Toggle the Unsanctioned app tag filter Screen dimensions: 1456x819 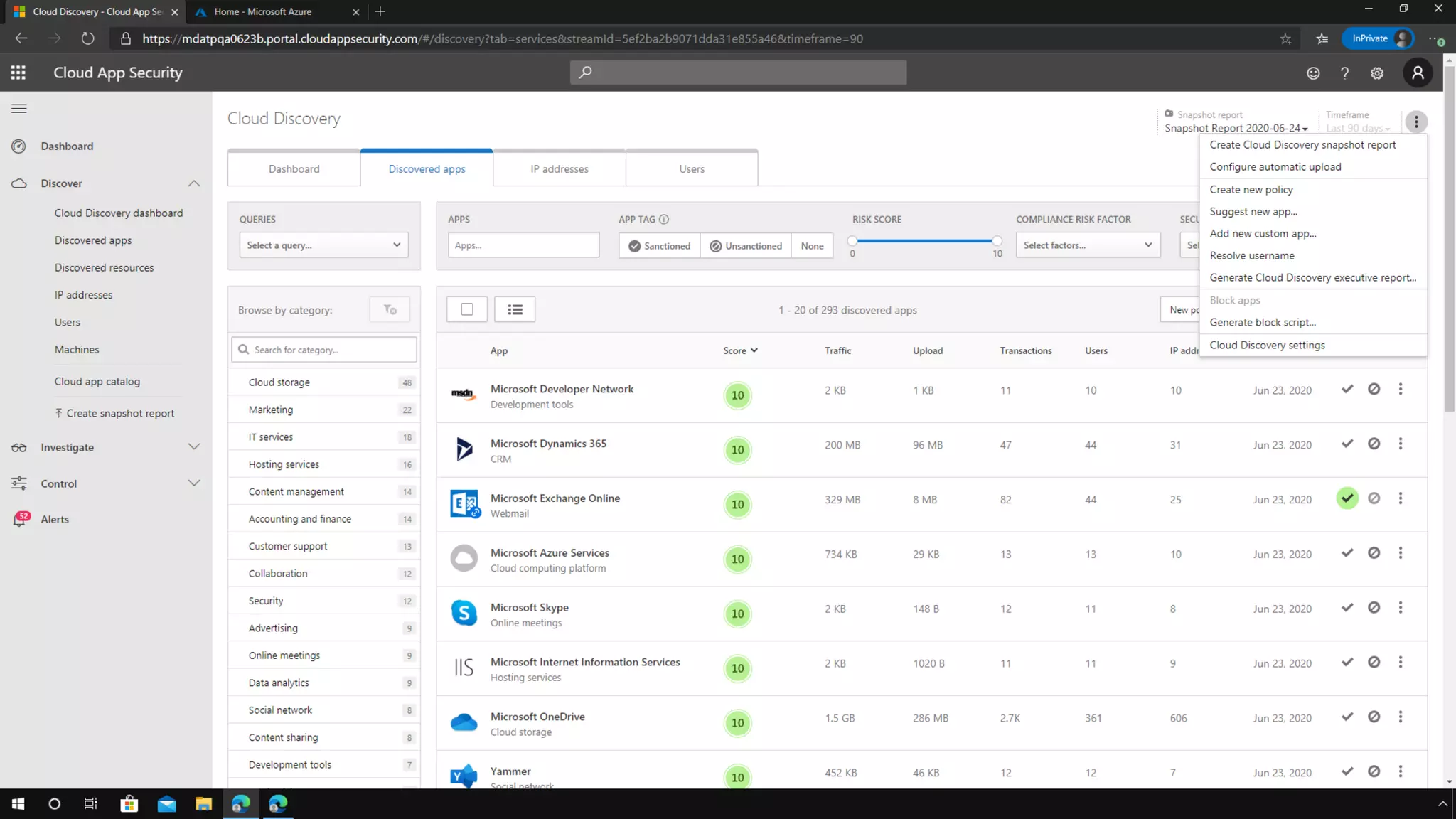(746, 246)
